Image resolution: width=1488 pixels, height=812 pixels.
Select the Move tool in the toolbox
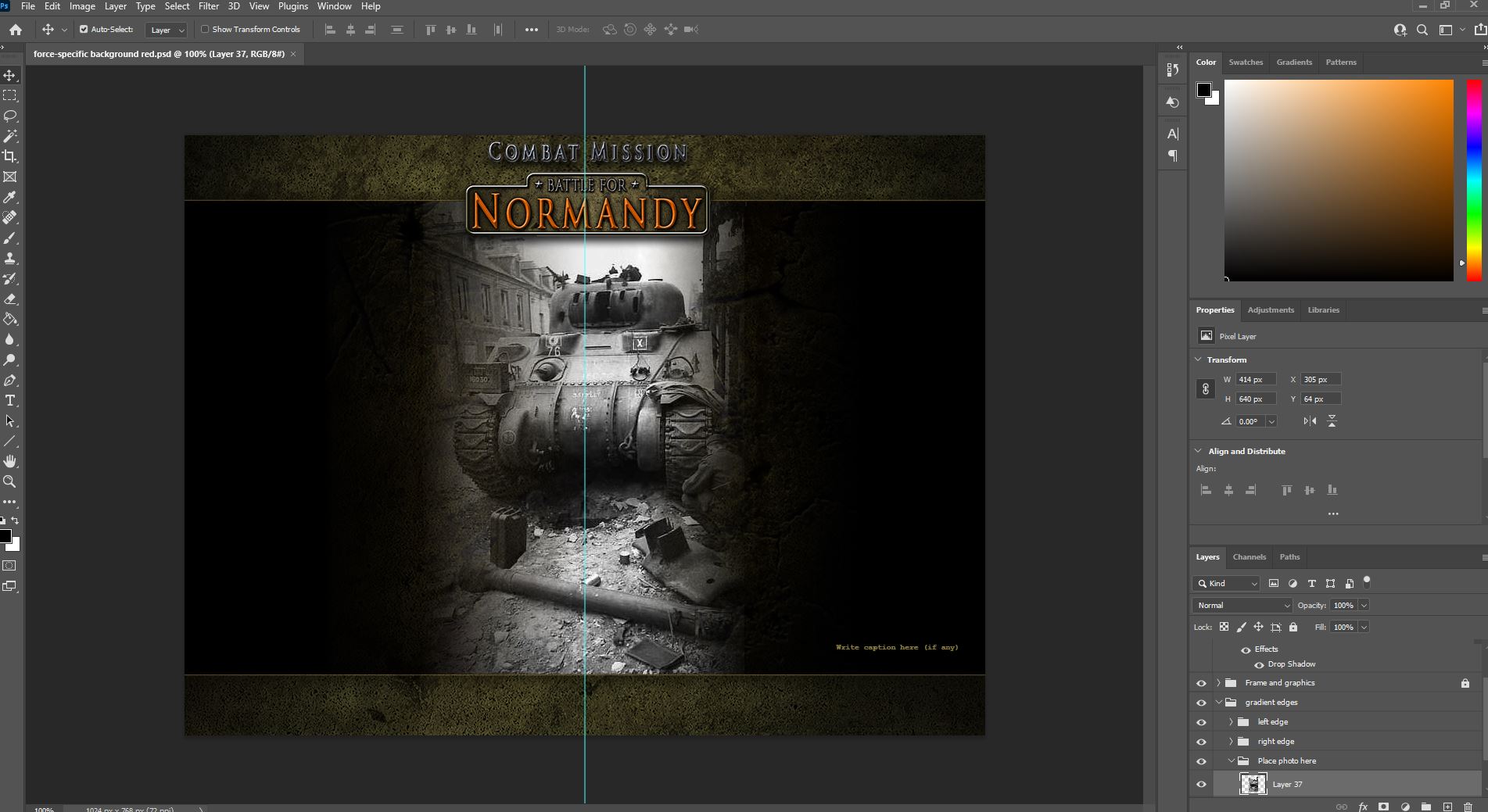[x=10, y=76]
